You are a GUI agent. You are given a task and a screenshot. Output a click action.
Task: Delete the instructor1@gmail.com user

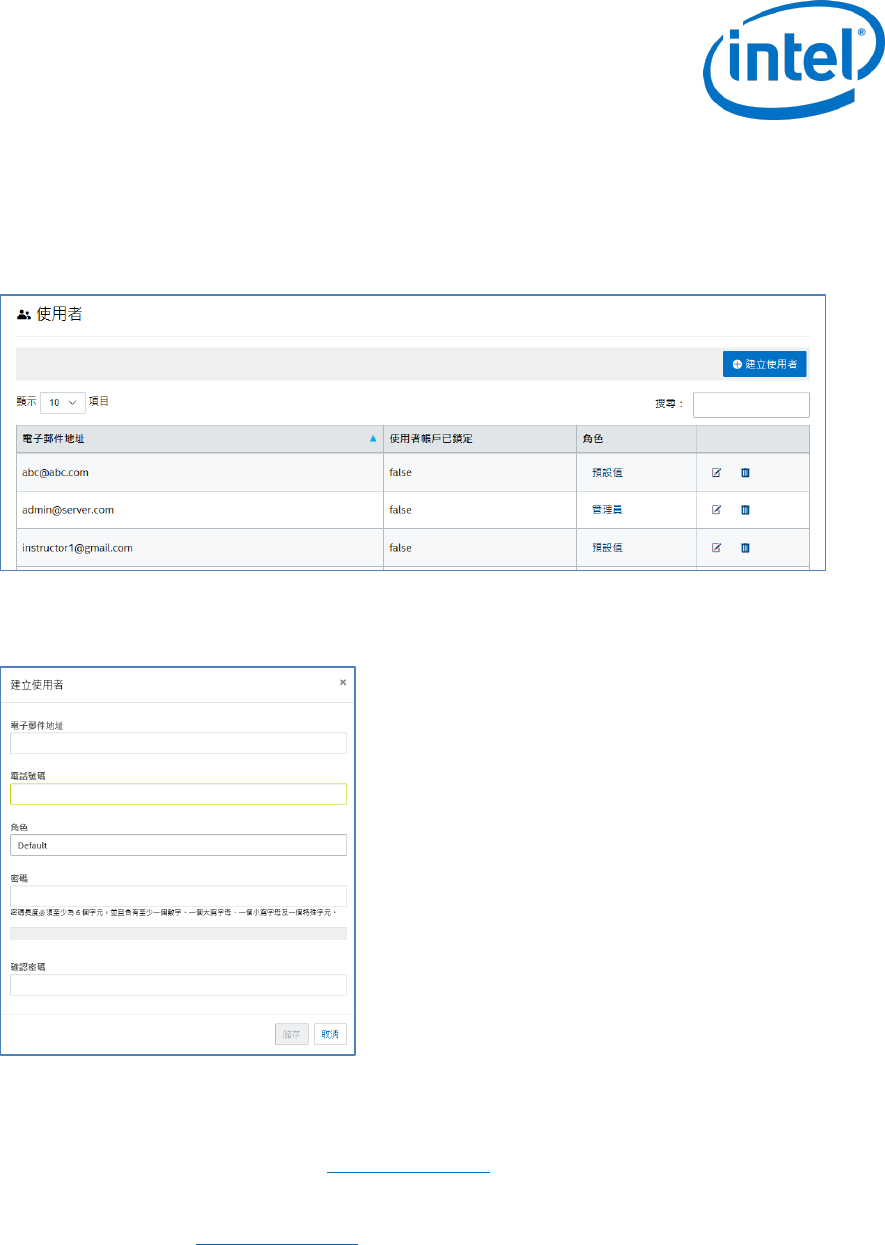pos(745,548)
